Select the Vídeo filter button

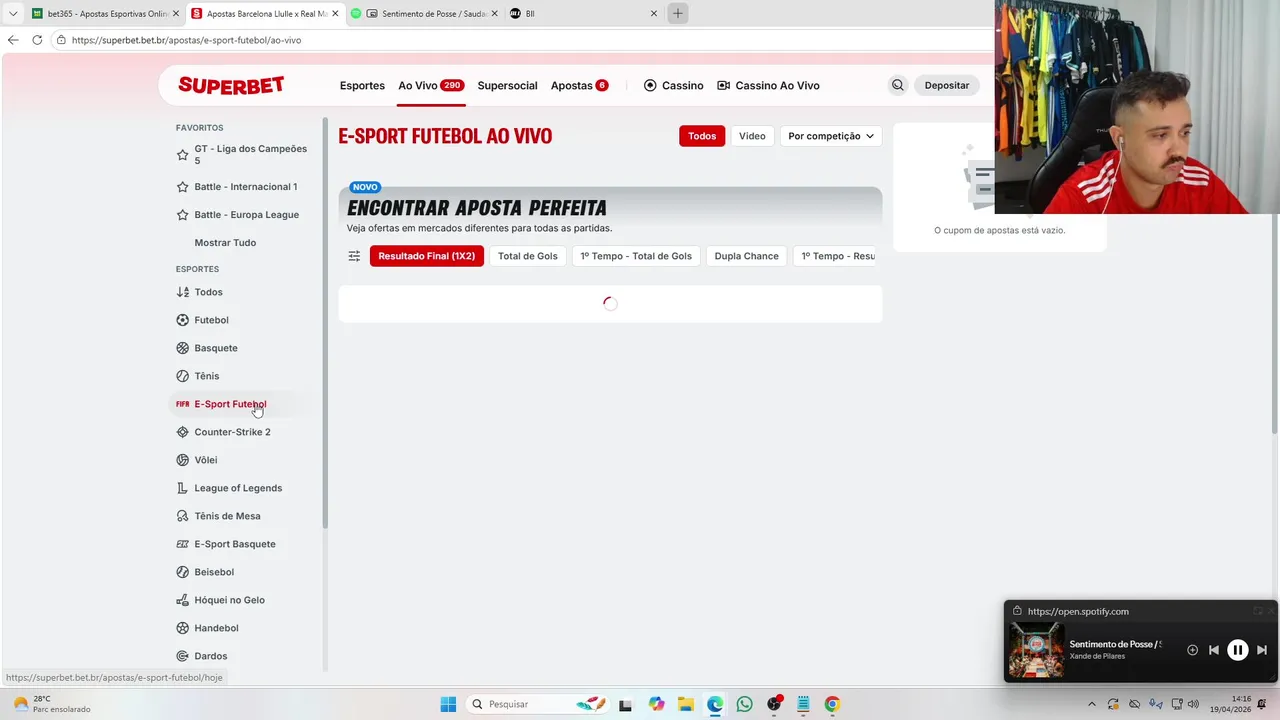[752, 136]
